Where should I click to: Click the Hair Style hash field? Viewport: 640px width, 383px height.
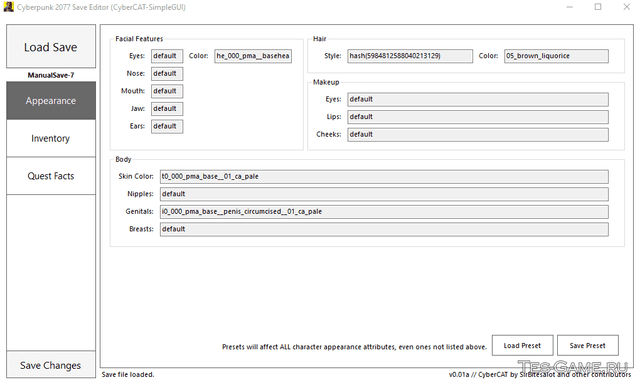410,56
